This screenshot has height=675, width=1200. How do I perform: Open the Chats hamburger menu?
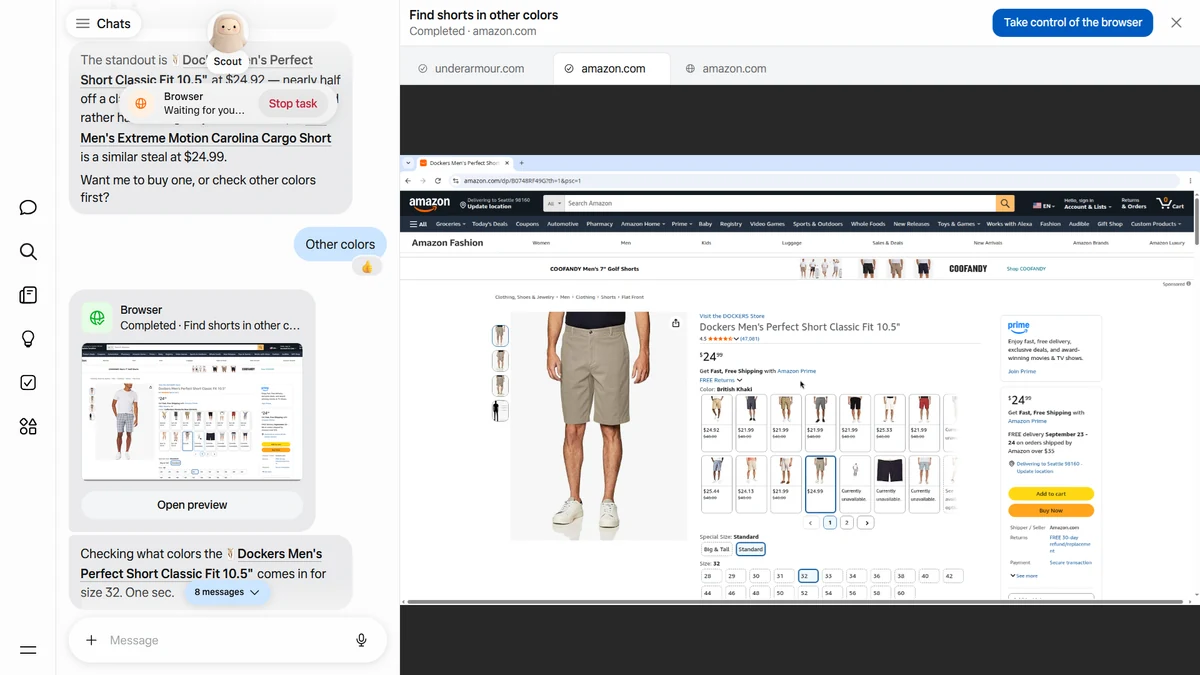pos(83,24)
